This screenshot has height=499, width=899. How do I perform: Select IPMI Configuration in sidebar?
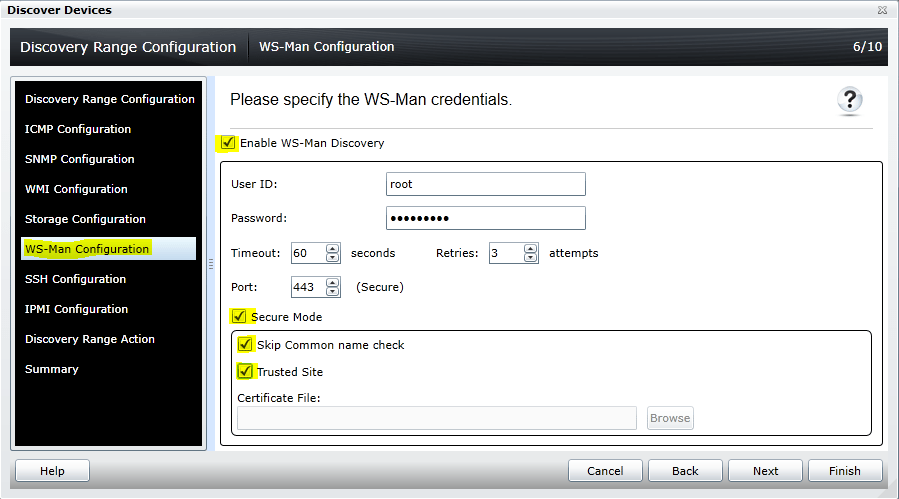(x=77, y=309)
